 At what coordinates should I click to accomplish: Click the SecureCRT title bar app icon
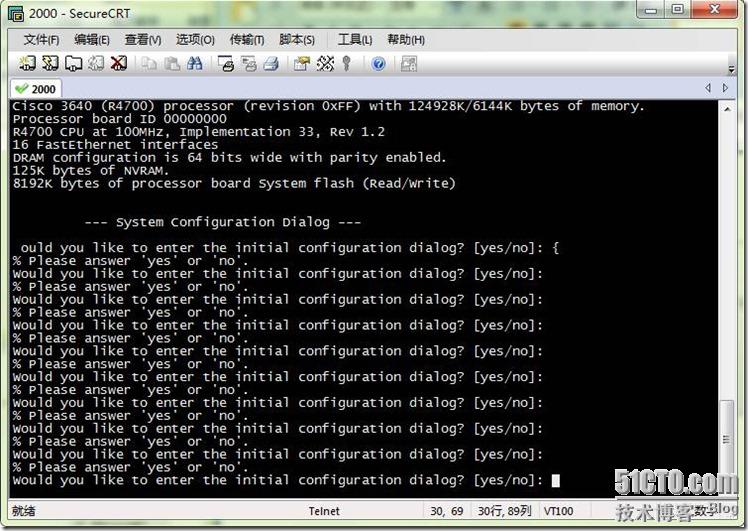point(16,14)
